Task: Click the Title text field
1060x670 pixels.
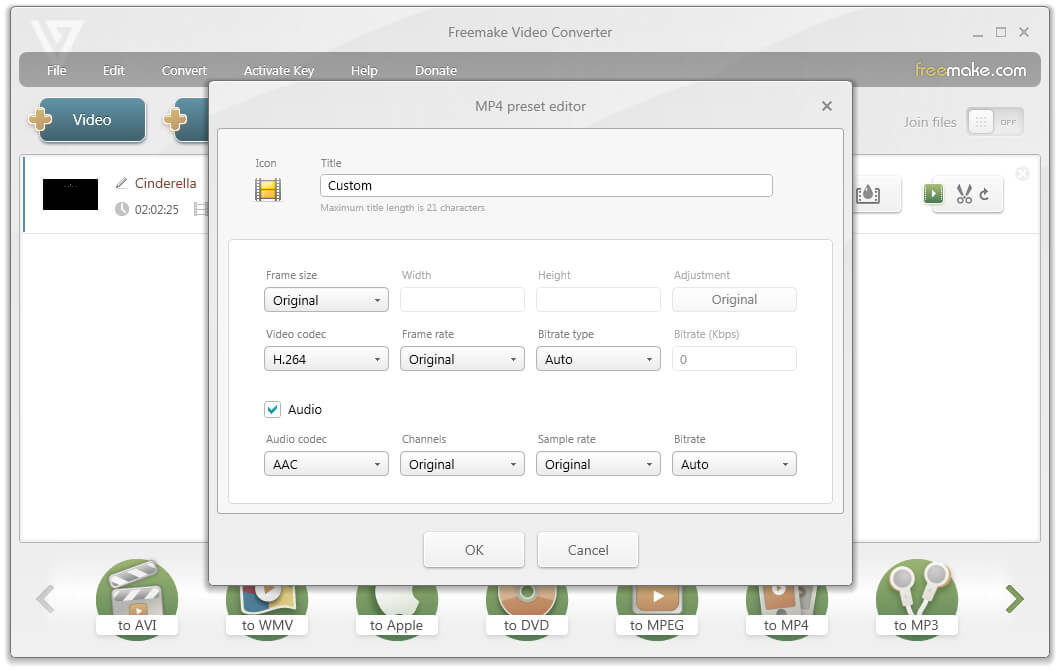Action: click(x=546, y=186)
